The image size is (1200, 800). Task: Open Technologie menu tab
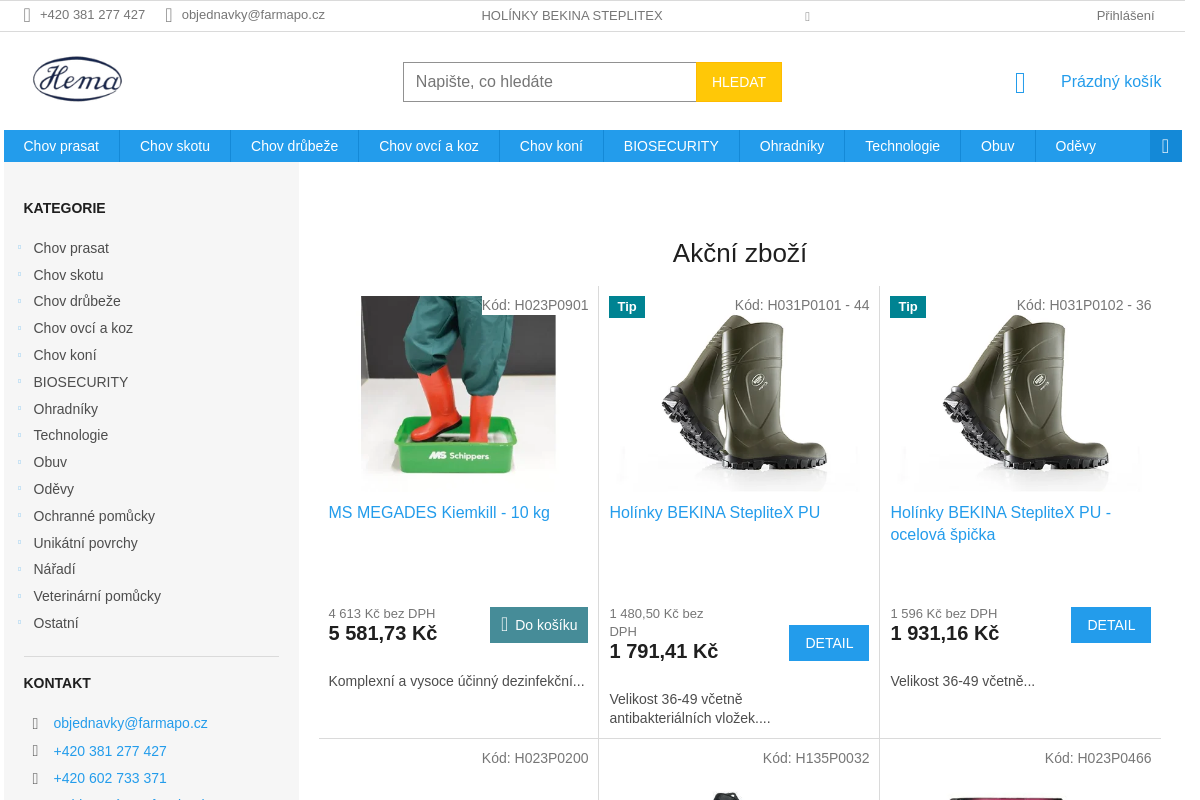click(x=902, y=146)
